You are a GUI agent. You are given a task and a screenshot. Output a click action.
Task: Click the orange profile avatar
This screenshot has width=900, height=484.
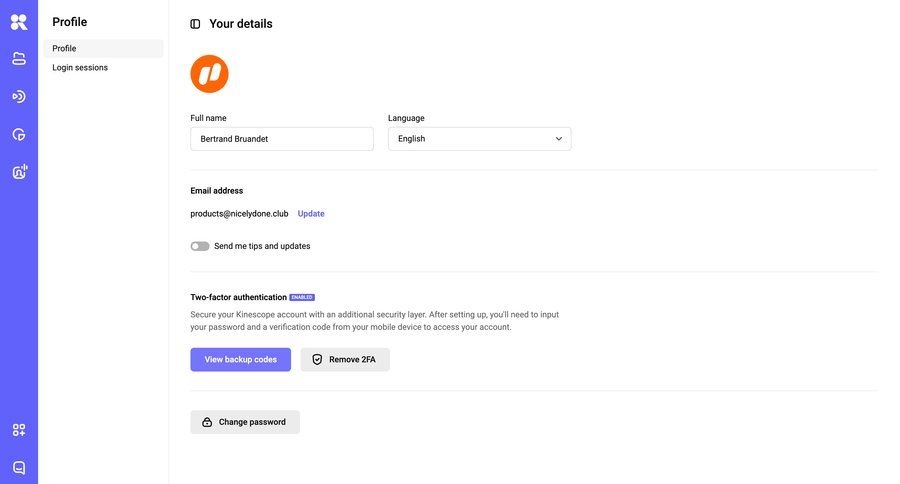pos(210,74)
